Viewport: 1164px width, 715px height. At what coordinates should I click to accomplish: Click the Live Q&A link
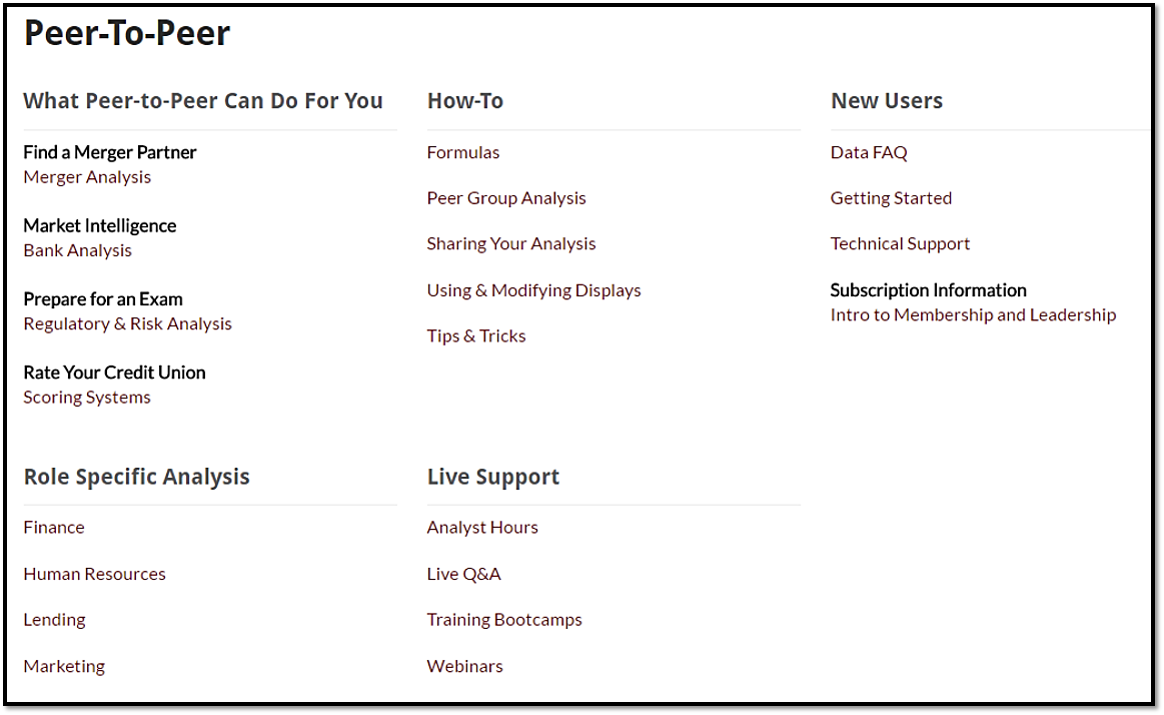pos(464,574)
